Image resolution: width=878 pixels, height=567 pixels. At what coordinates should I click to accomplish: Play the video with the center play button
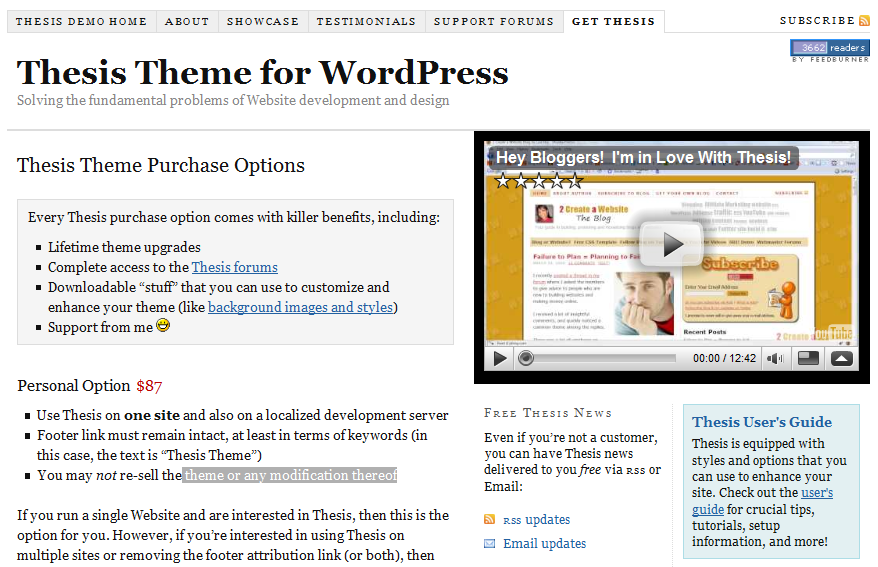pyautogui.click(x=671, y=245)
